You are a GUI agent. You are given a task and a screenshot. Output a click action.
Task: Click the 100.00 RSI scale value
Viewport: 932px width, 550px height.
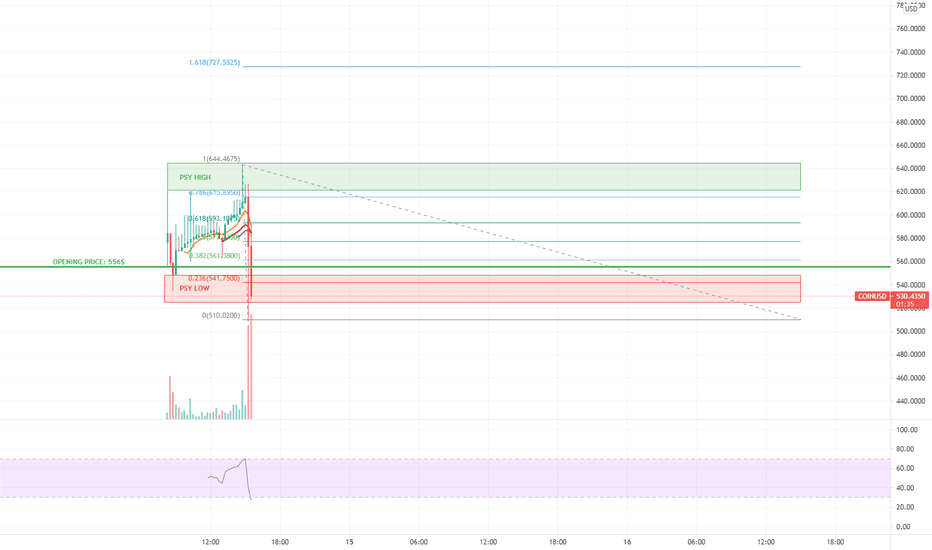(x=906, y=430)
